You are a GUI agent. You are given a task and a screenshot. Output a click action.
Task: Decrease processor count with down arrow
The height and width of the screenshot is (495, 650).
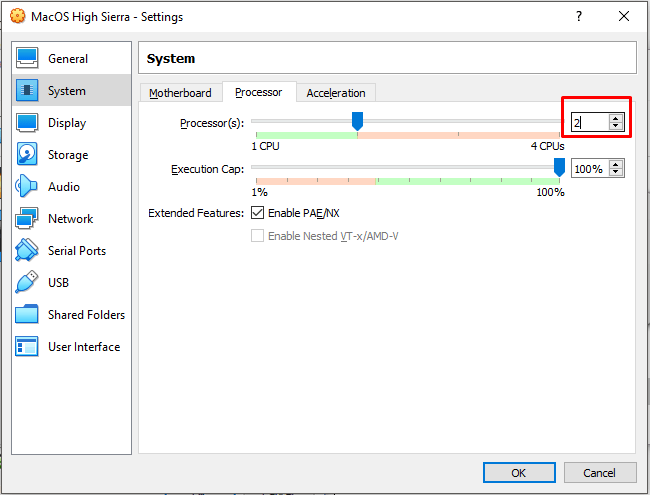(616, 126)
